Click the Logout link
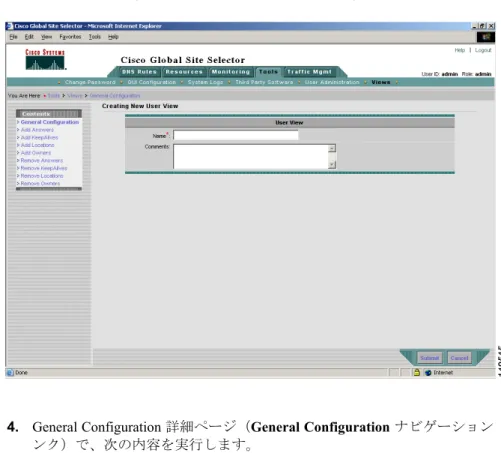This screenshot has height=453, width=501. pyautogui.click(x=483, y=50)
